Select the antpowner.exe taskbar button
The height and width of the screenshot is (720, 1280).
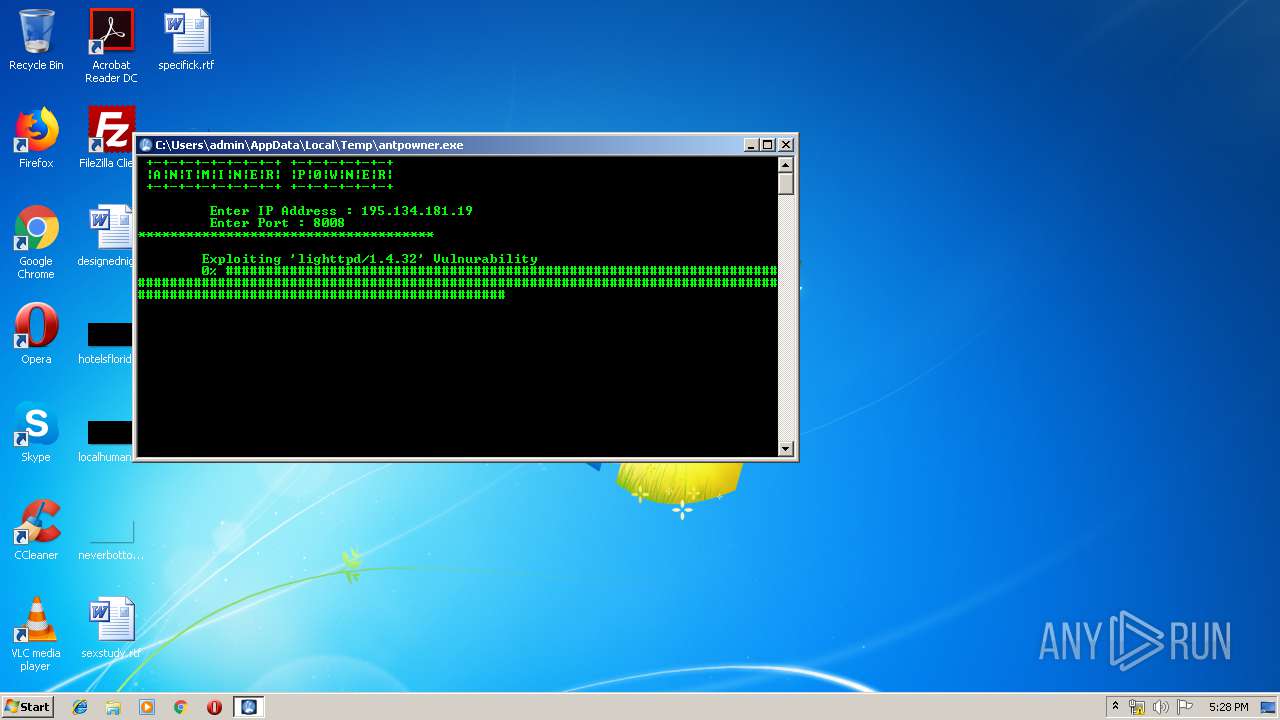tap(249, 707)
